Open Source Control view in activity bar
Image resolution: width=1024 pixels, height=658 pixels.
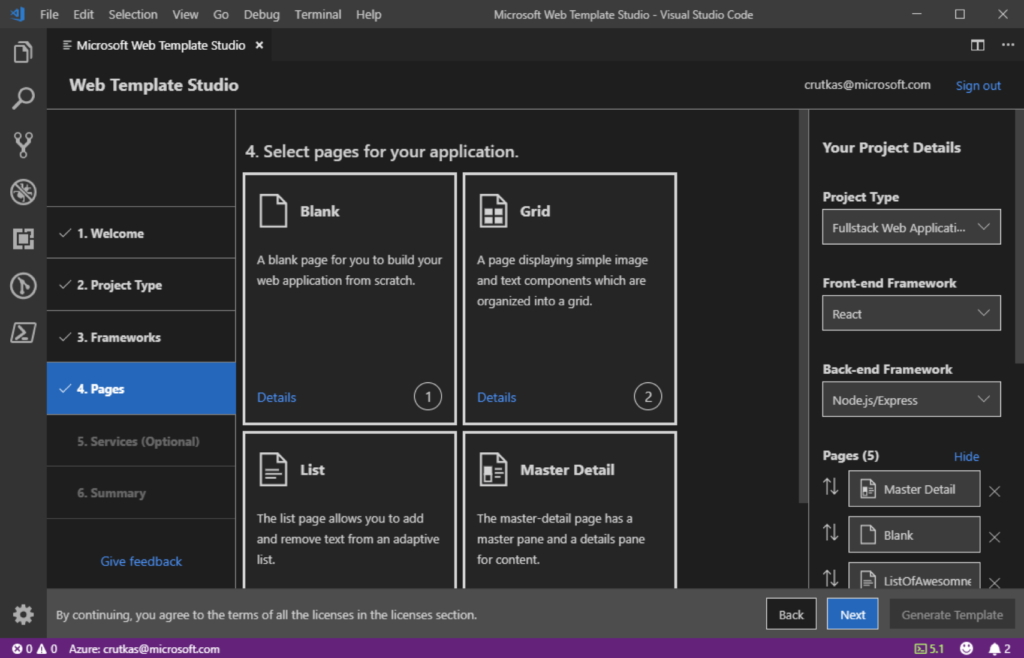[x=23, y=145]
